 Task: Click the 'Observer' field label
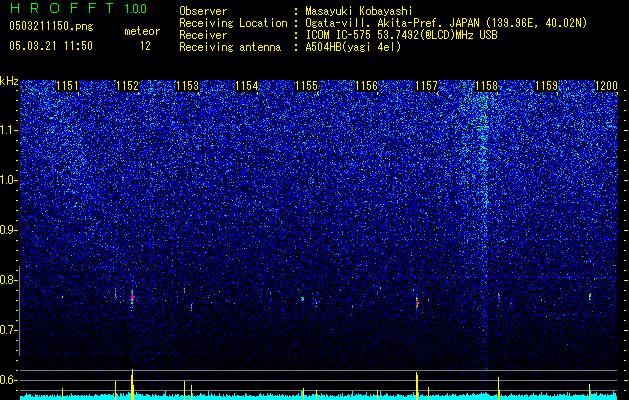tap(203, 11)
